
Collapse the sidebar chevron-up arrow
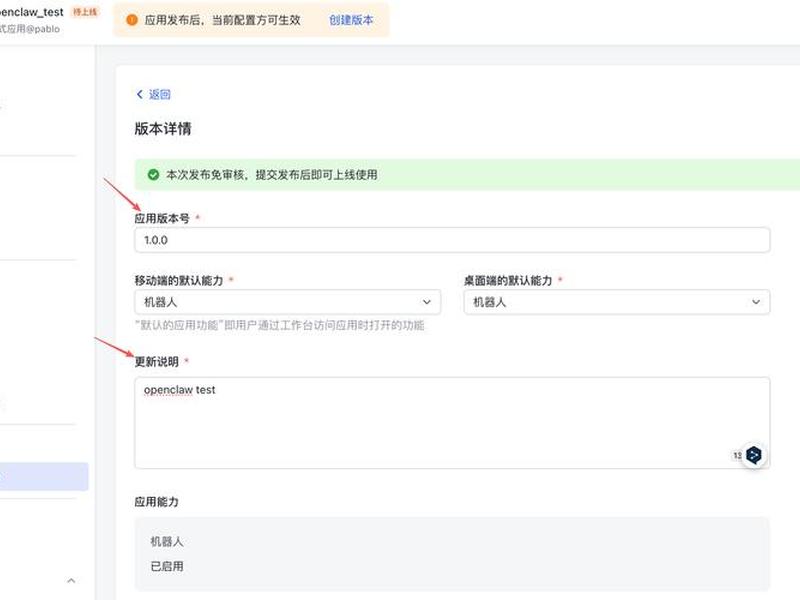(71, 581)
